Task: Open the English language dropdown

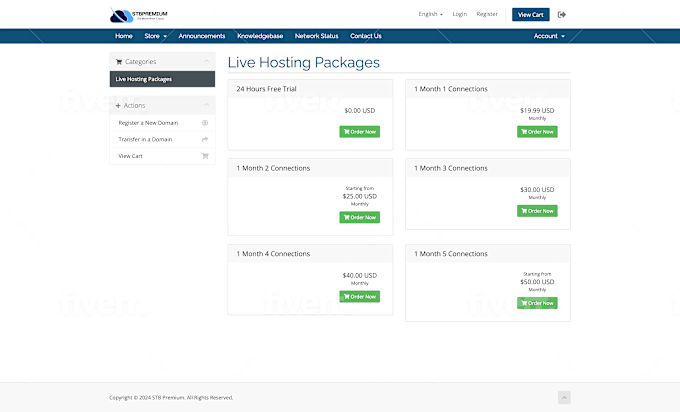Action: (x=431, y=15)
